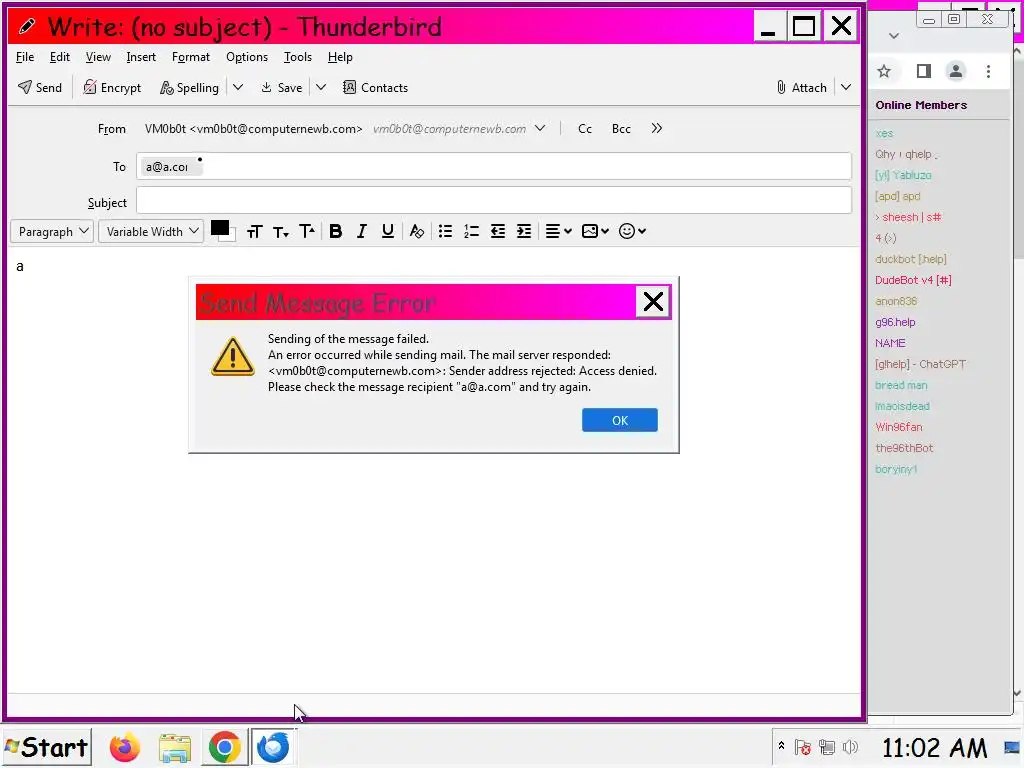This screenshot has width=1024, height=768.
Task: Open the text alignment dropdown
Action: (558, 231)
